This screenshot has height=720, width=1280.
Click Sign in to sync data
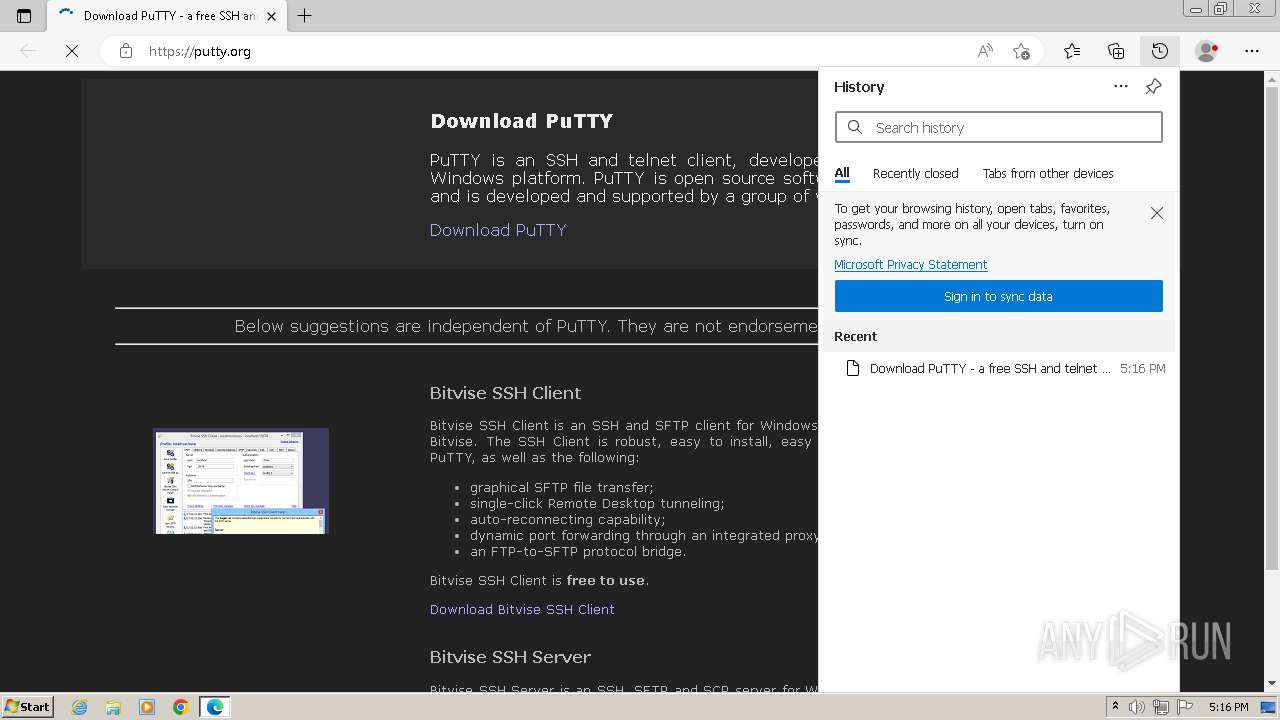point(999,296)
